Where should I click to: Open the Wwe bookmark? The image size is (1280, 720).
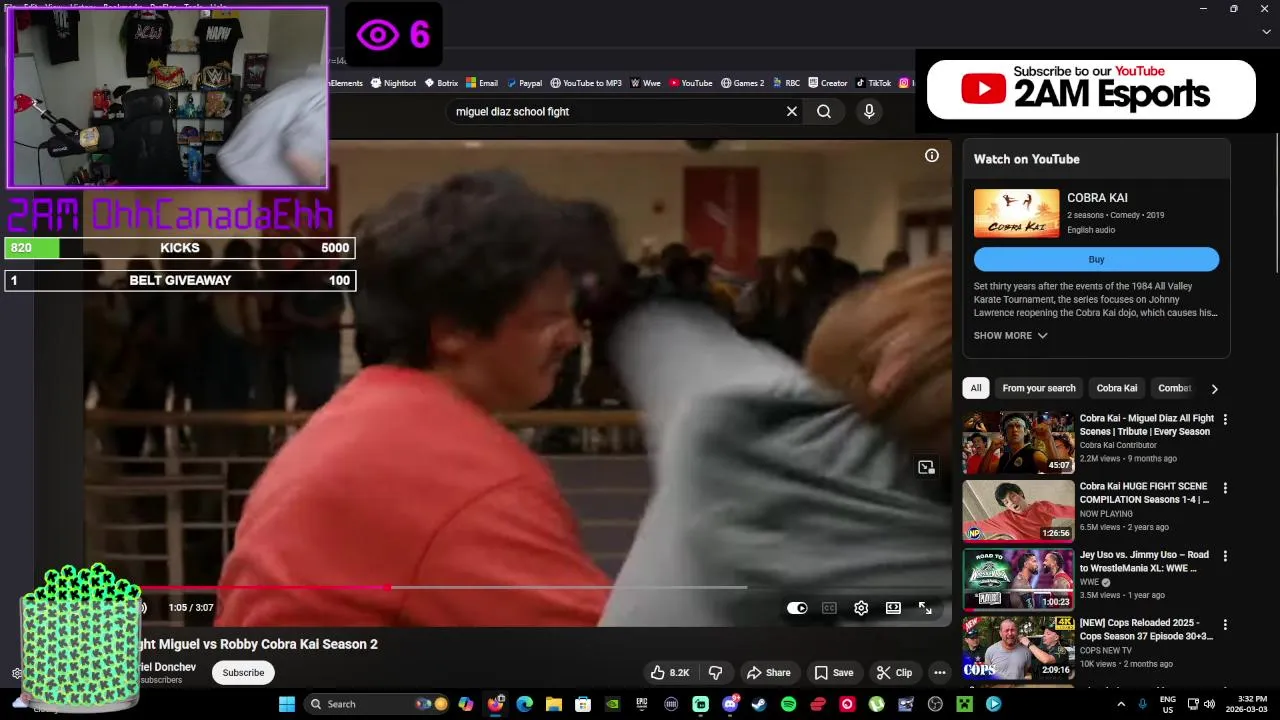pyautogui.click(x=646, y=83)
